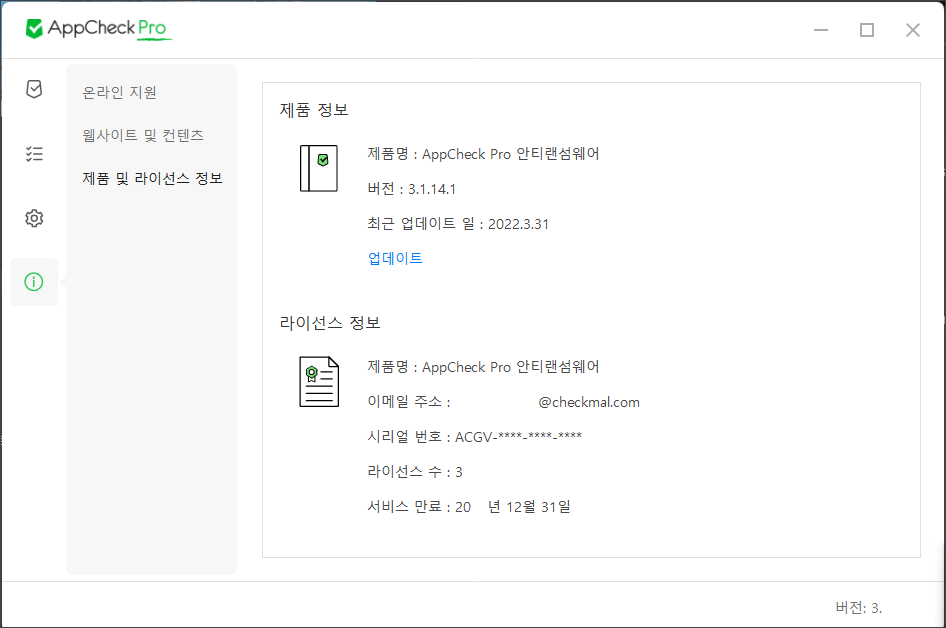Image resolution: width=946 pixels, height=628 pixels.
Task: Click the AppCheck Pro logo
Action: point(99,29)
